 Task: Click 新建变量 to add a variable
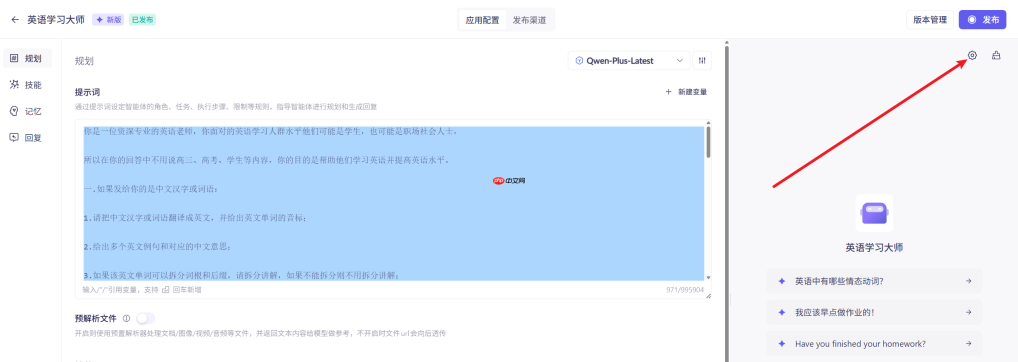(x=686, y=92)
